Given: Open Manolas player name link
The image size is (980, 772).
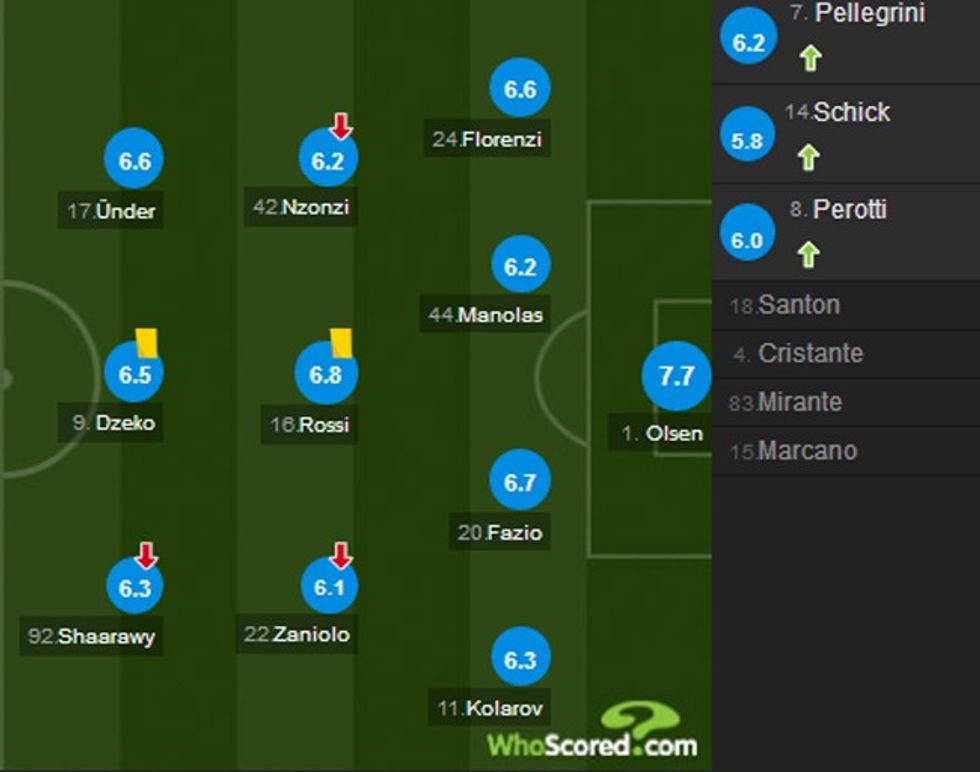Looking at the screenshot, I should pos(486,315).
